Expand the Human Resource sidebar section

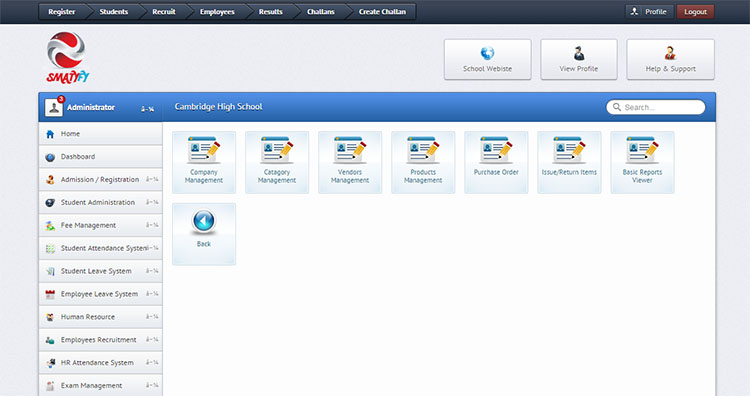tap(100, 317)
